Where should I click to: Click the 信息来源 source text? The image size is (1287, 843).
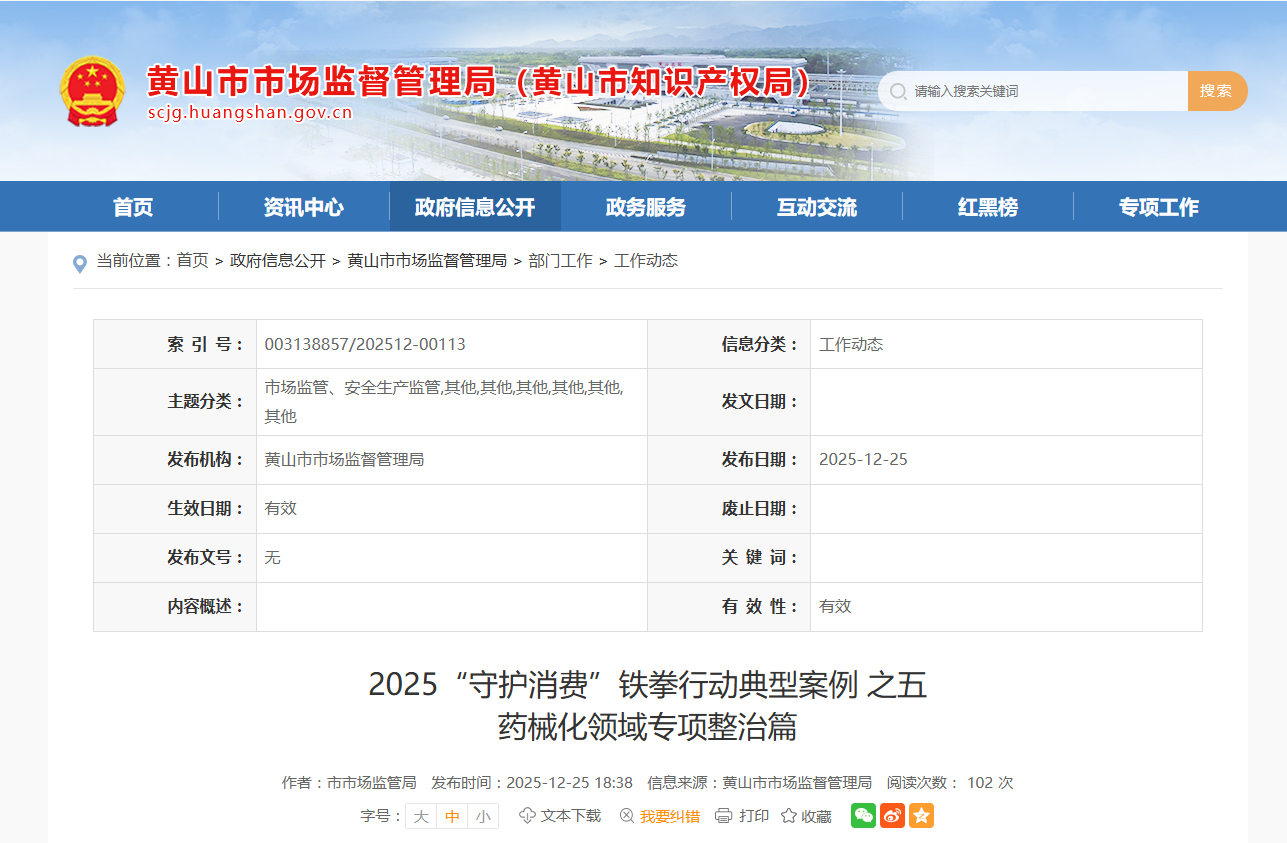click(760, 782)
